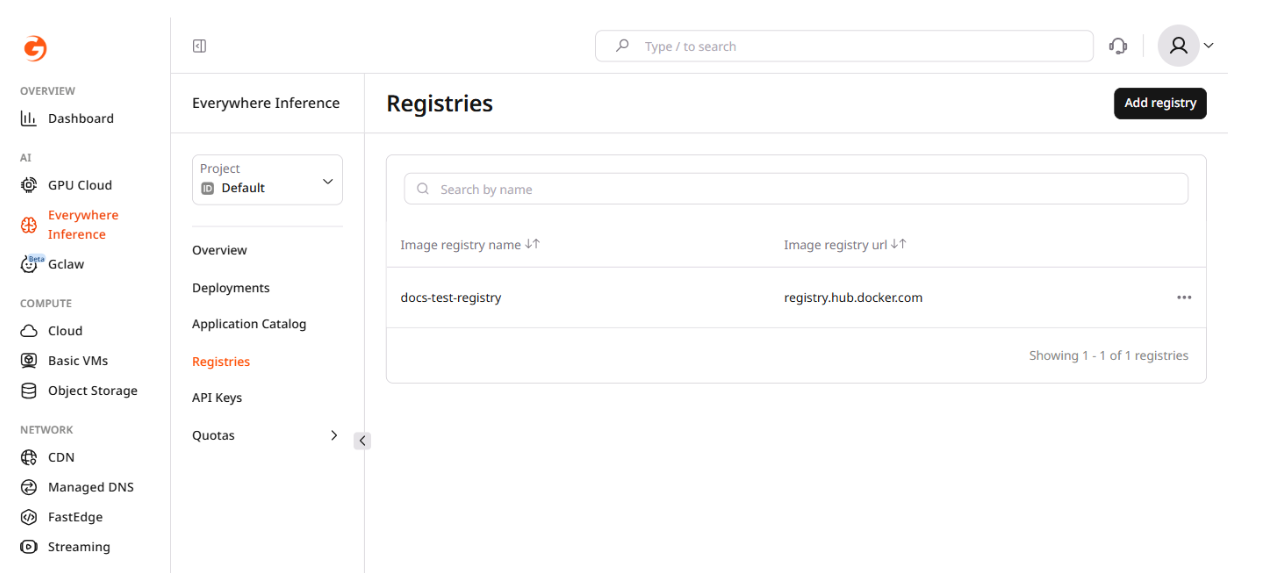Image resolution: width=1263 pixels, height=573 pixels.
Task: Go to Object Storage
Action: click(x=93, y=391)
